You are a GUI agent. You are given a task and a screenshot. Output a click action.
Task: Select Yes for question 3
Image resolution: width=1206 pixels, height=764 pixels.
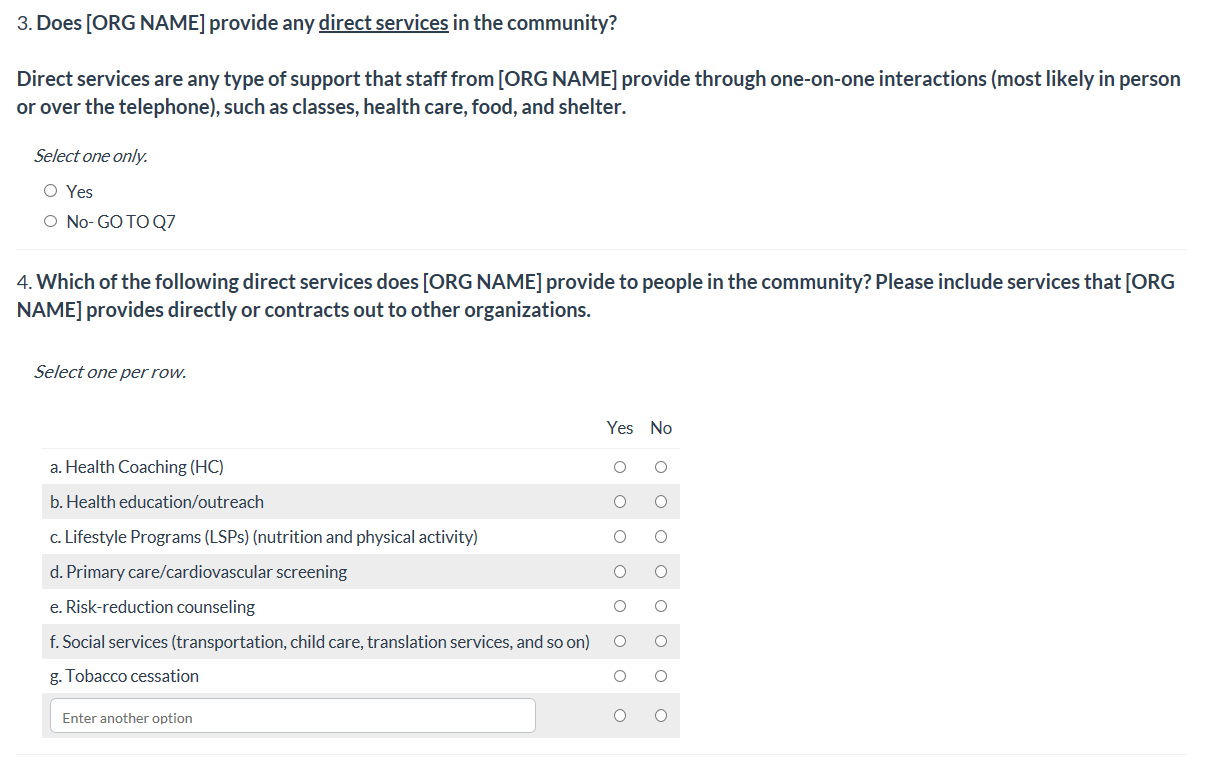51,191
